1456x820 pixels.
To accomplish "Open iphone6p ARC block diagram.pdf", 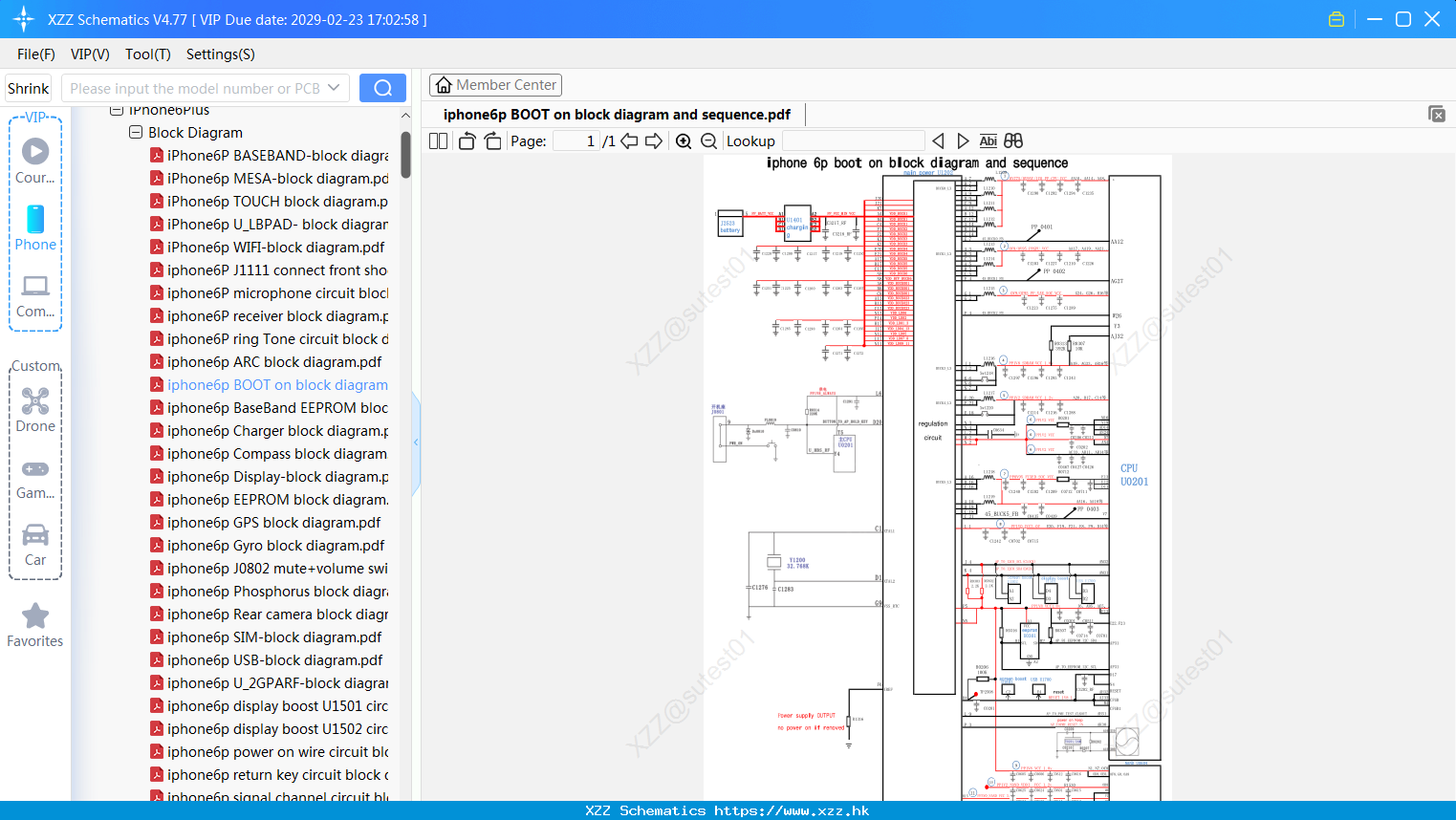I will click(266, 362).
